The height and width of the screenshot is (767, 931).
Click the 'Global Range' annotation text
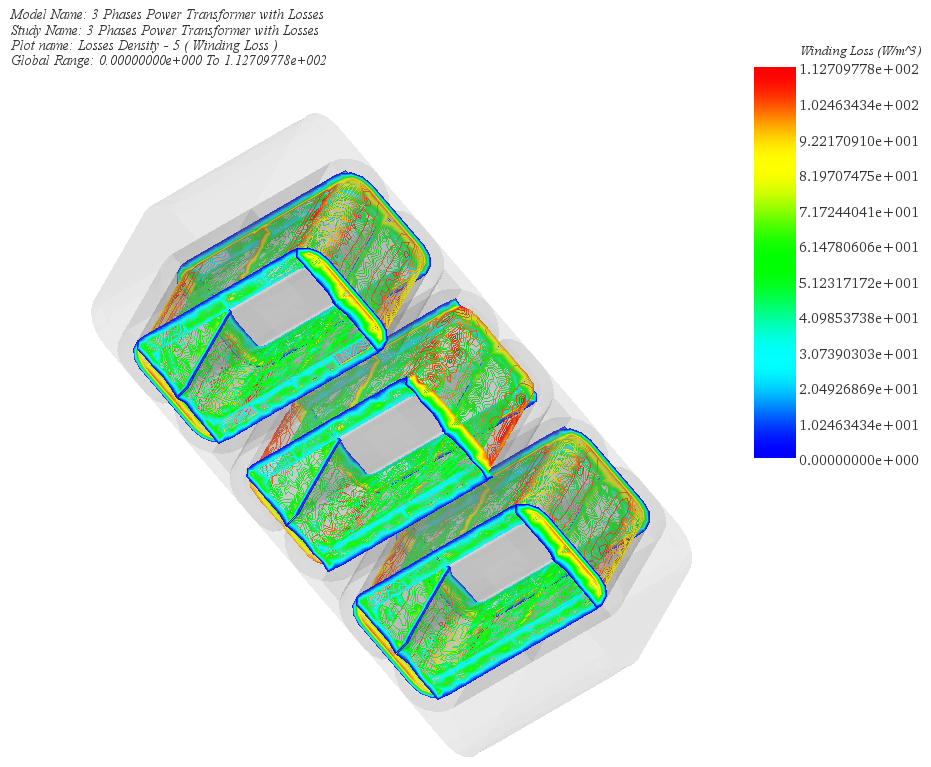coord(168,60)
